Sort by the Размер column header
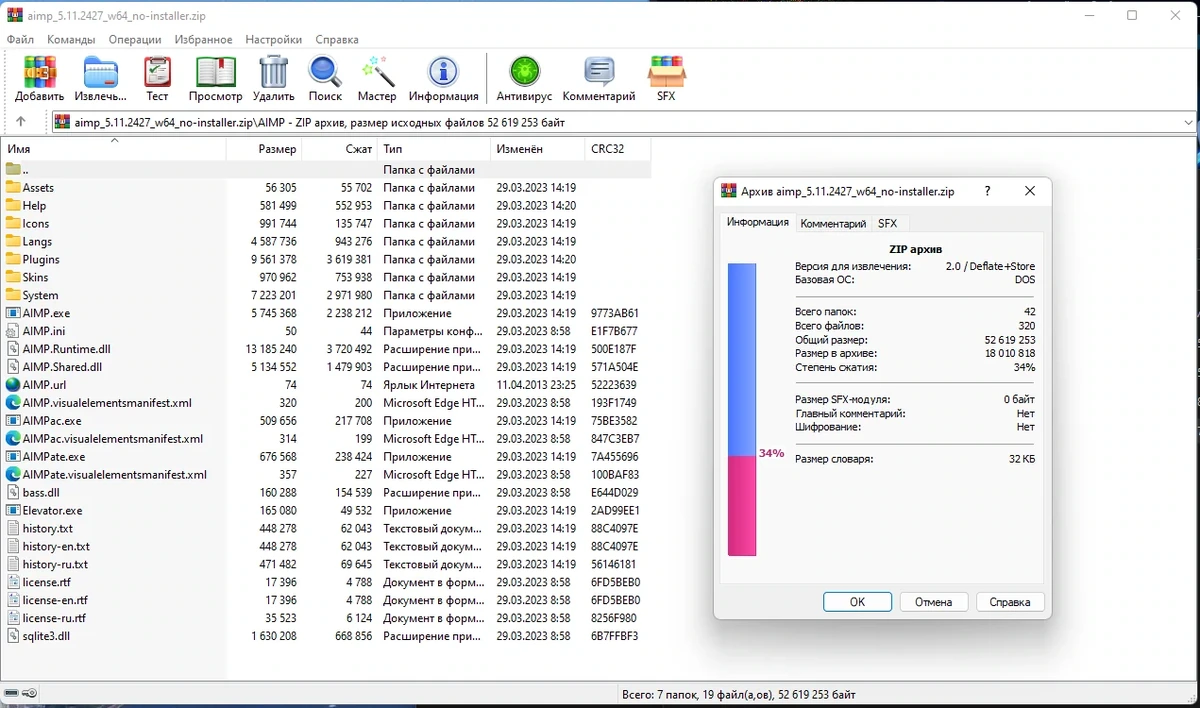Viewport: 1200px width, 708px height. (265, 149)
